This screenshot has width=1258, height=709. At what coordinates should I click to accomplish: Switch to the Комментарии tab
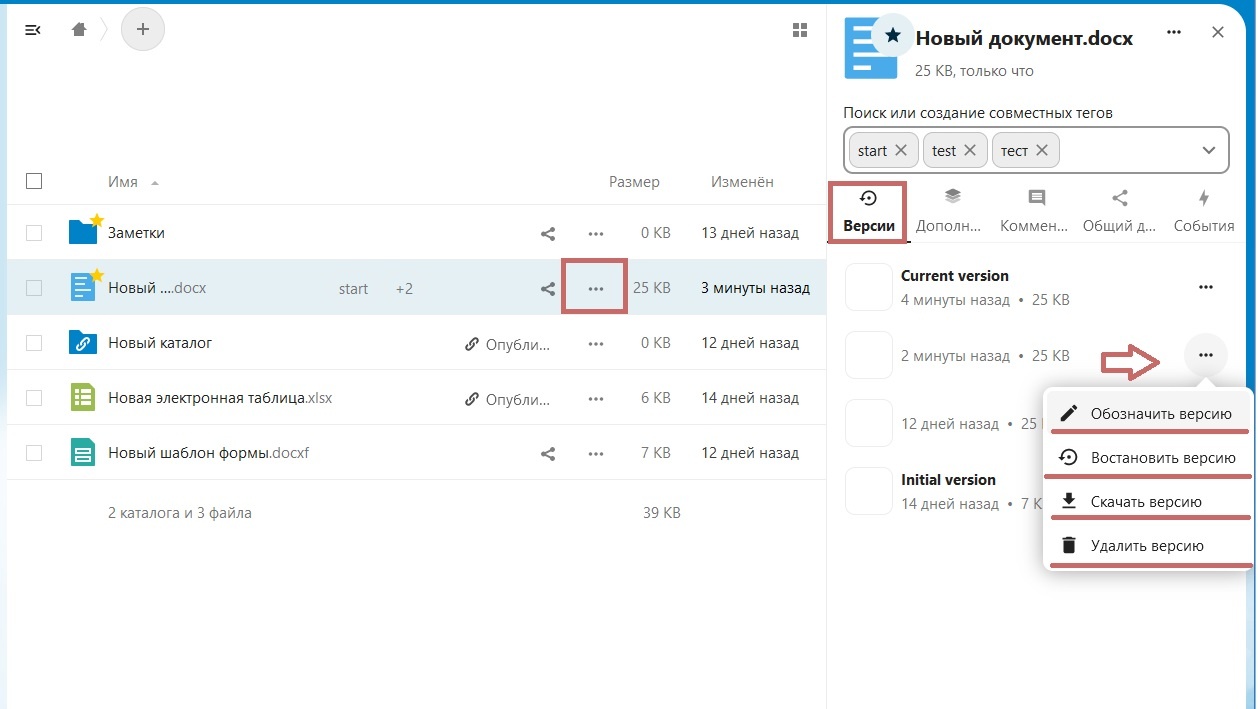[1035, 210]
